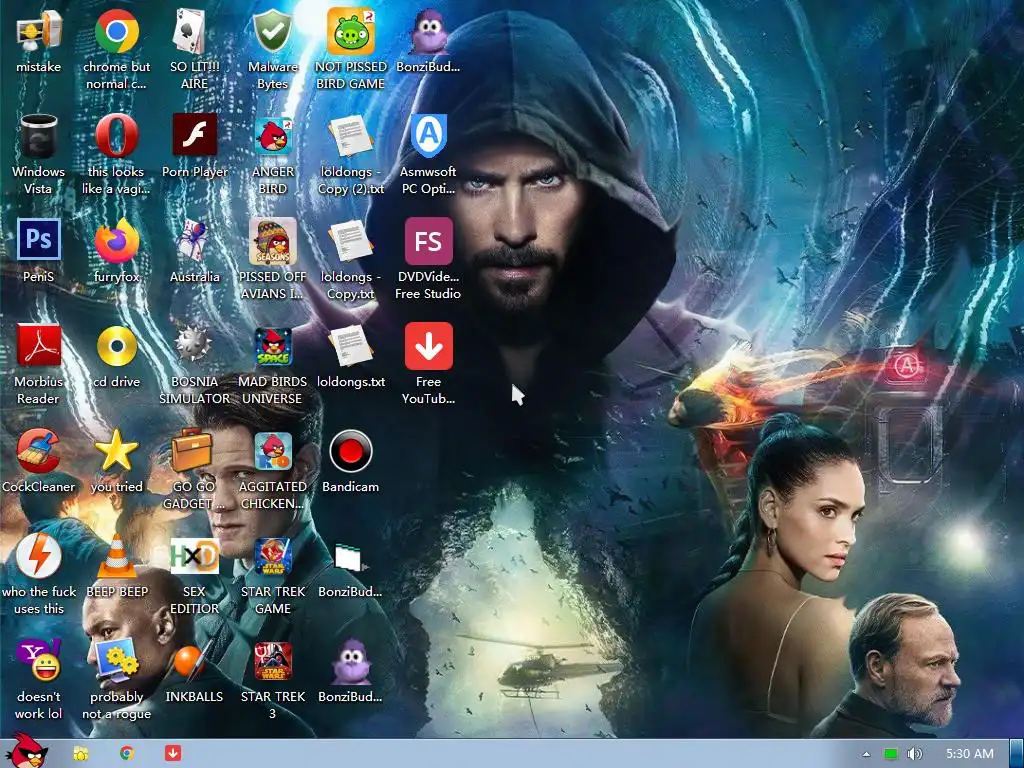The height and width of the screenshot is (768, 1024).
Task: Open the 'STAR TREK 3' icon
Action: 272,660
